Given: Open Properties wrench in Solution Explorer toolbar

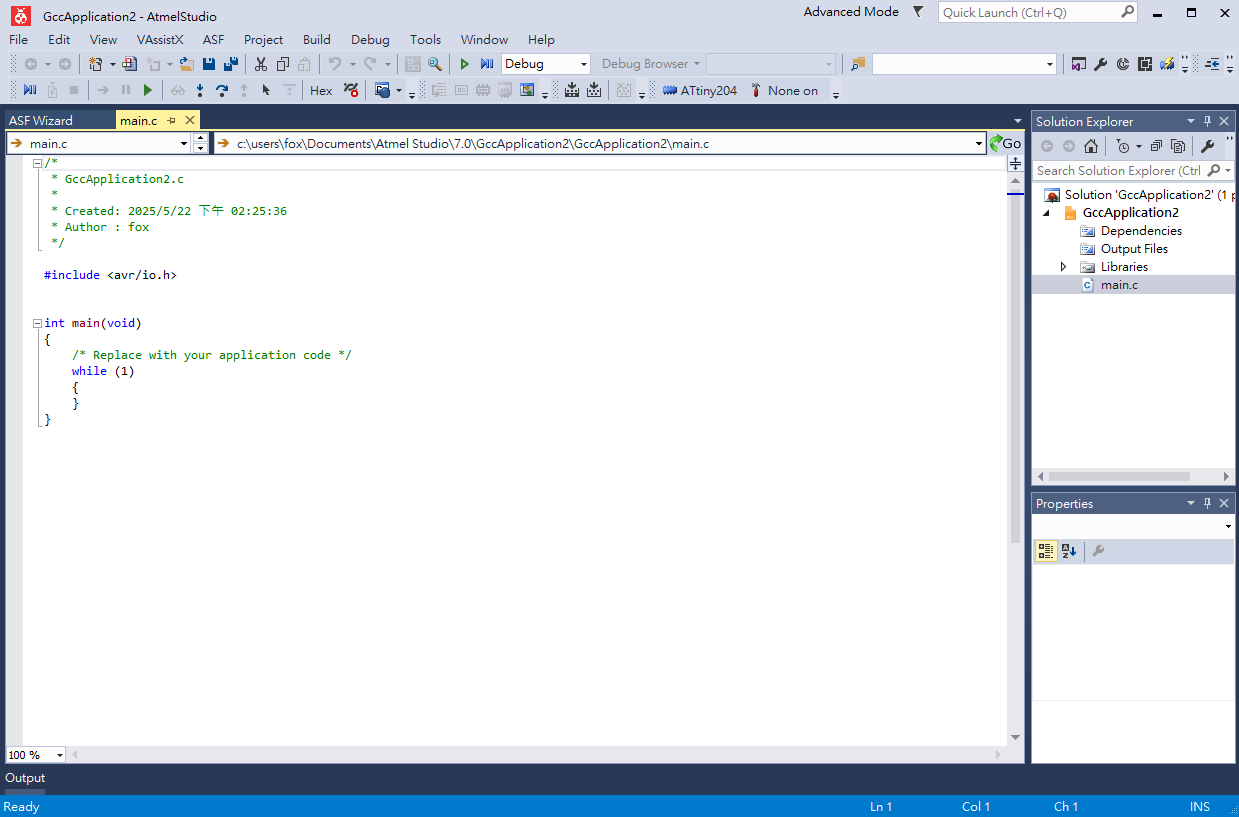Looking at the screenshot, I should 1208,146.
